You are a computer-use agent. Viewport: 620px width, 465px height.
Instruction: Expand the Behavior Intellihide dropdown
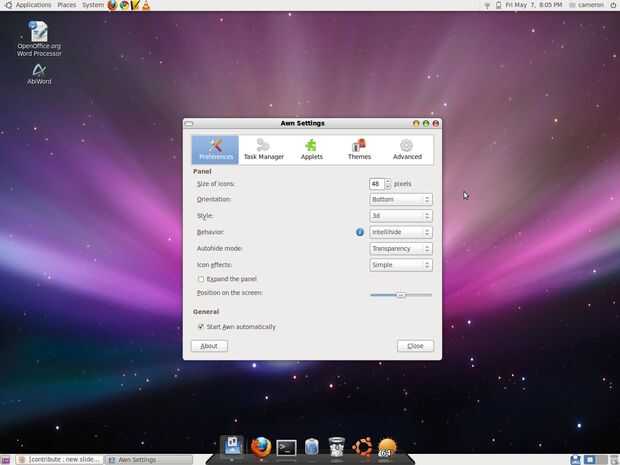(x=401, y=232)
